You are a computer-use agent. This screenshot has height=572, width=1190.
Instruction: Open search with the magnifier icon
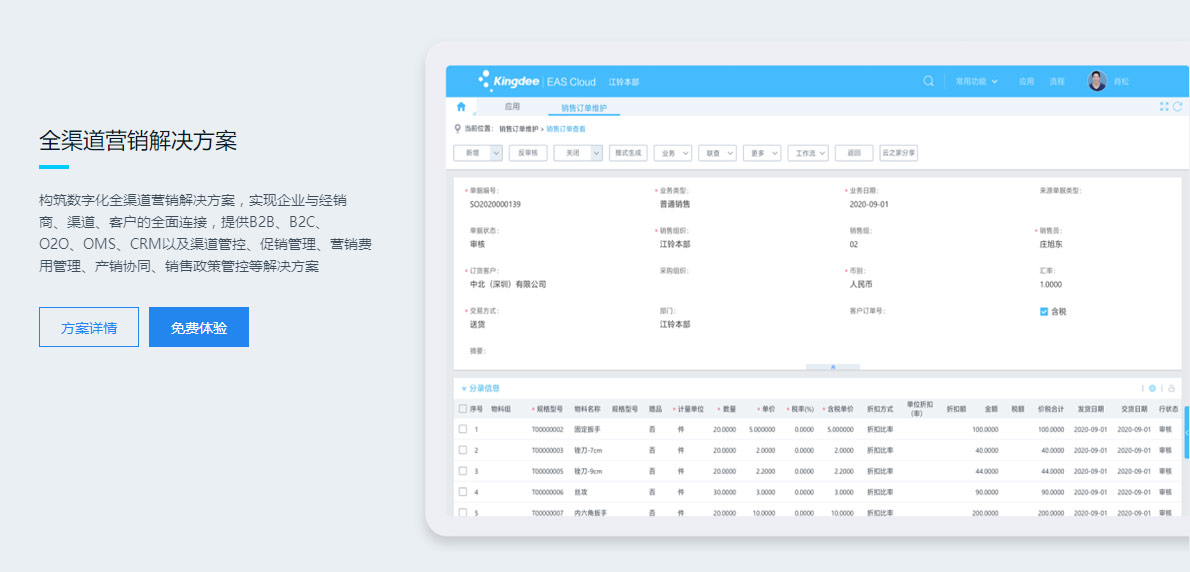click(928, 81)
